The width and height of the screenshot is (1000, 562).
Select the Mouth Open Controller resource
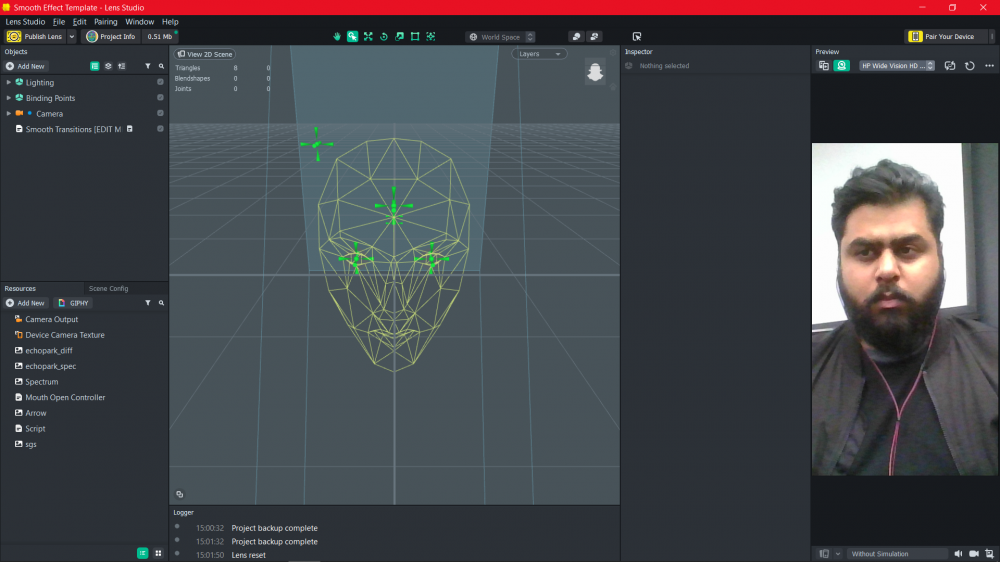point(65,398)
